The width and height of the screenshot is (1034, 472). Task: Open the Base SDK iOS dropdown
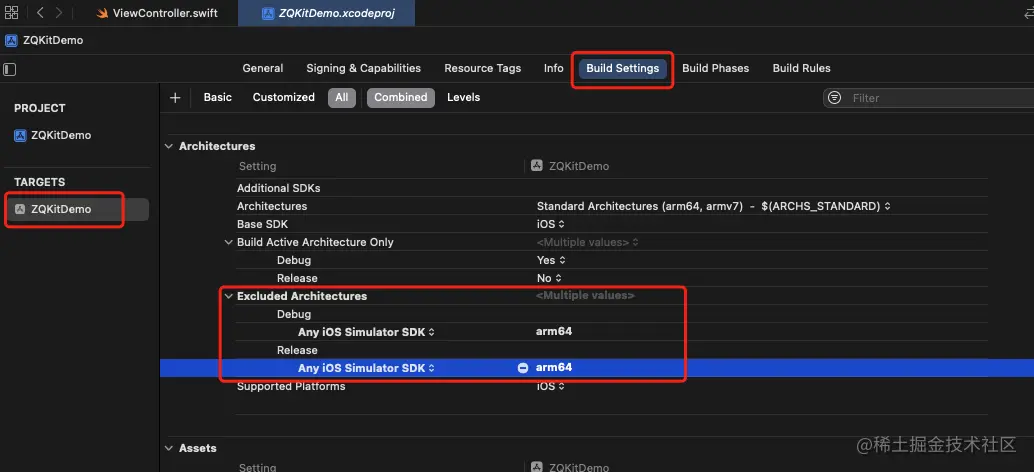pos(551,224)
